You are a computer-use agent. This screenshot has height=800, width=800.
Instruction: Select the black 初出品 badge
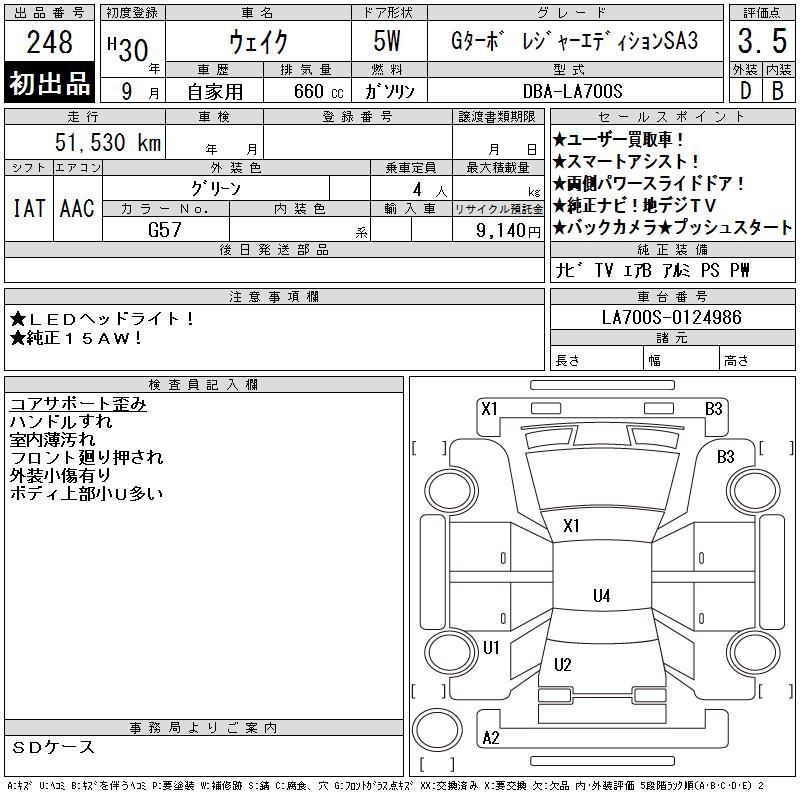(x=50, y=84)
